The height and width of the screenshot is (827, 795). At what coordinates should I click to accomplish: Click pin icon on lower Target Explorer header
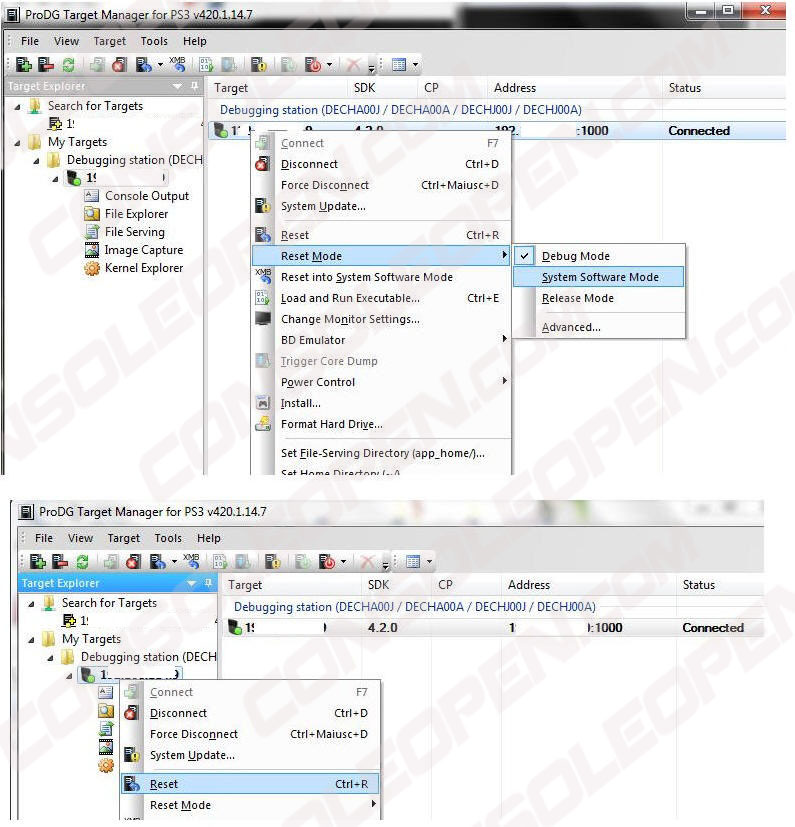pyautogui.click(x=208, y=582)
